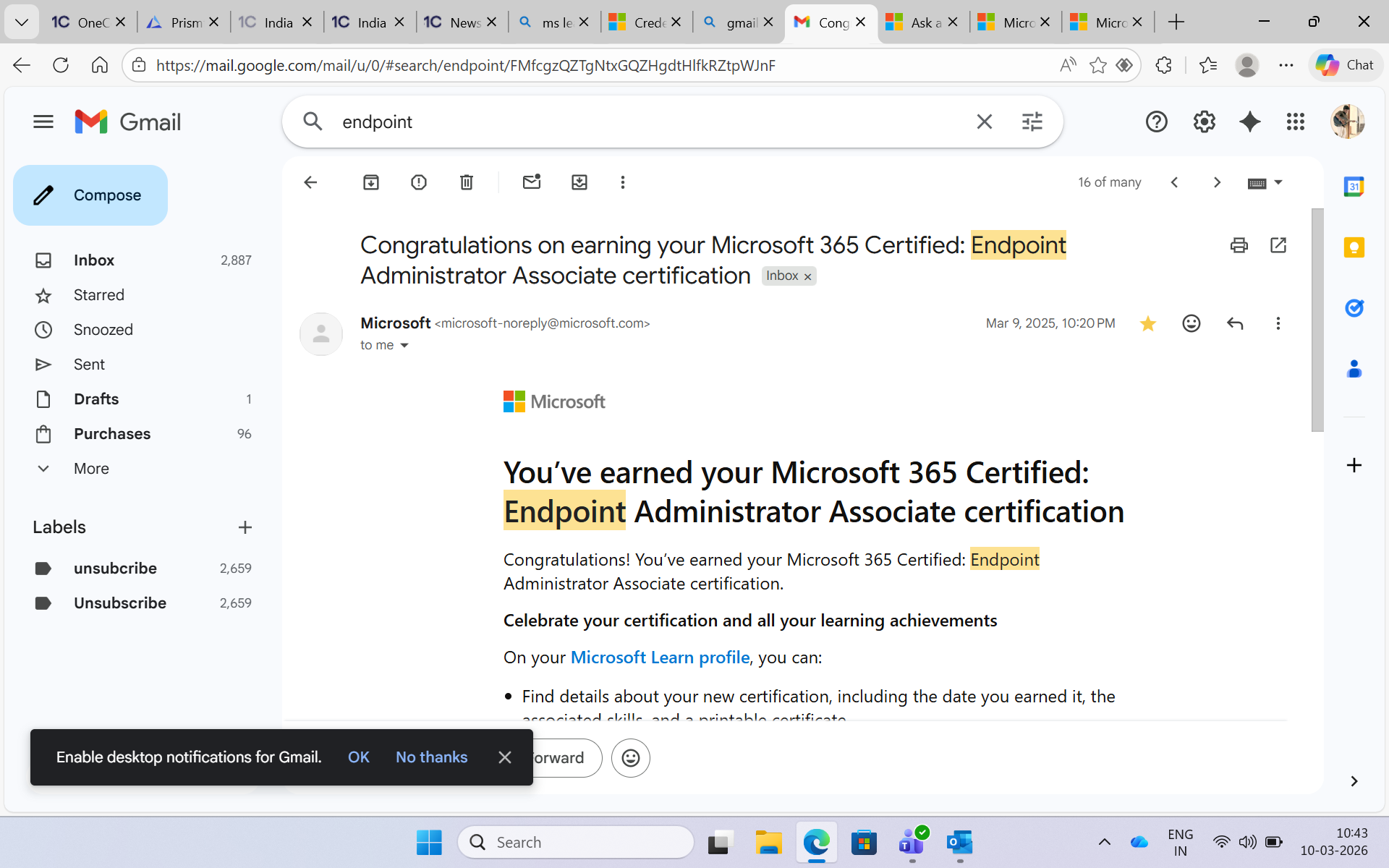Delete this email with trash icon
Viewport: 1389px width, 868px height.
(467, 182)
